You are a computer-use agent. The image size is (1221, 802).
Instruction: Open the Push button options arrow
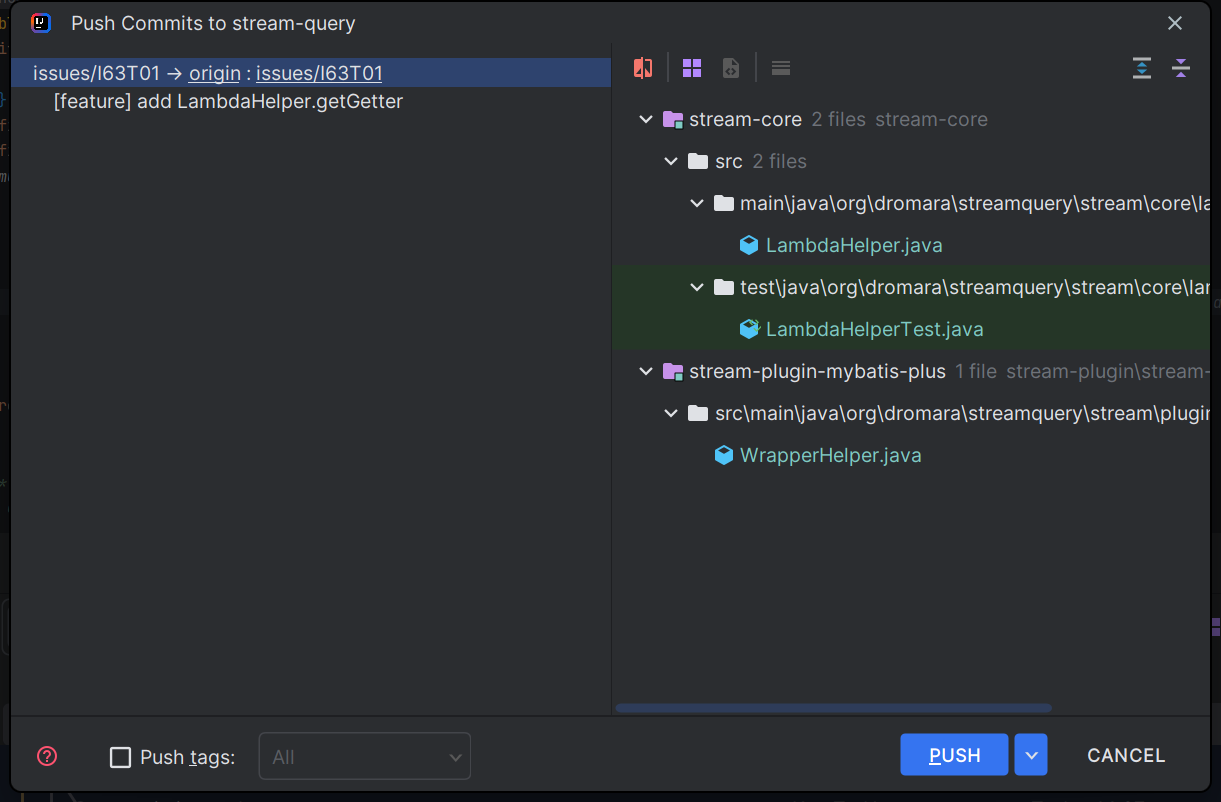click(x=1031, y=755)
